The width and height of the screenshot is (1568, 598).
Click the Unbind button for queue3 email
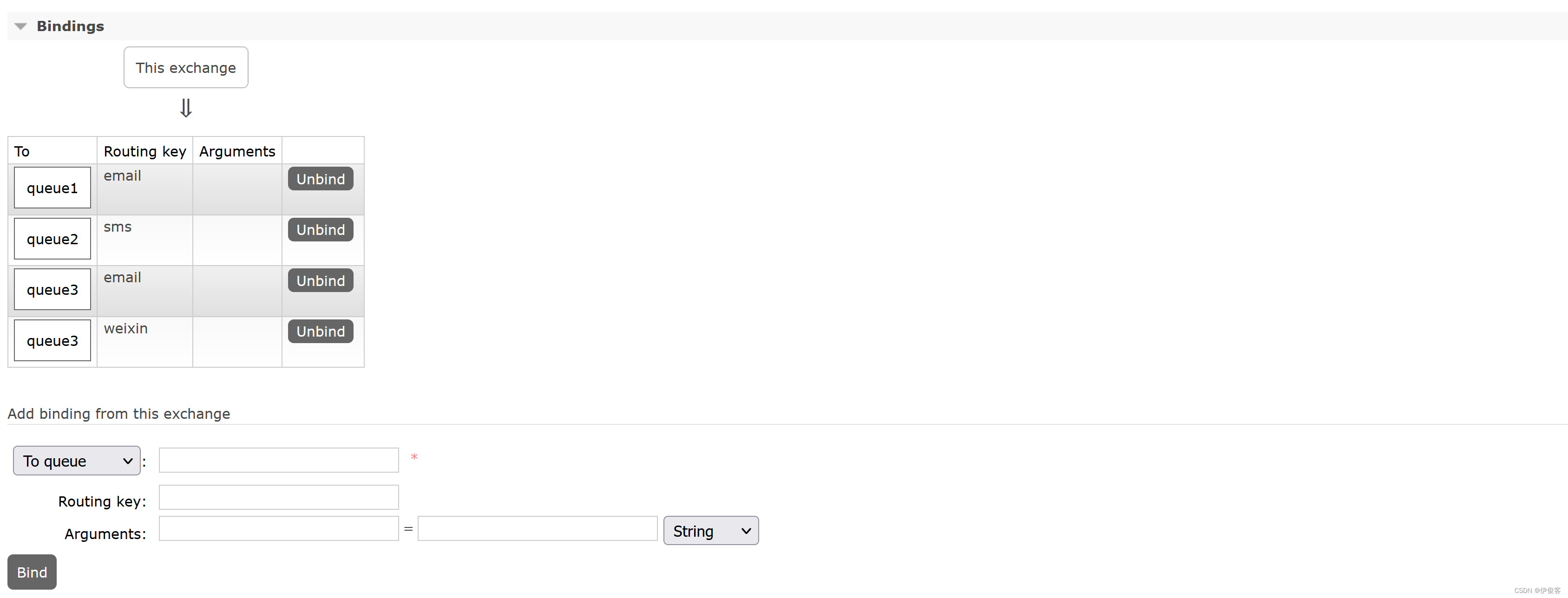[320, 280]
